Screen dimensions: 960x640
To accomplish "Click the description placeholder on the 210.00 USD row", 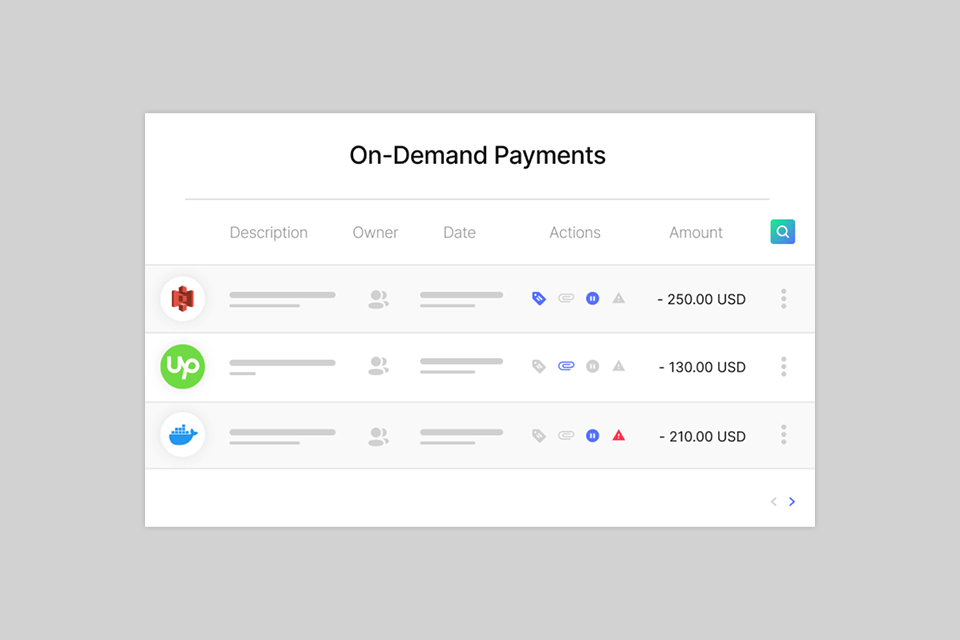I will tap(282, 437).
